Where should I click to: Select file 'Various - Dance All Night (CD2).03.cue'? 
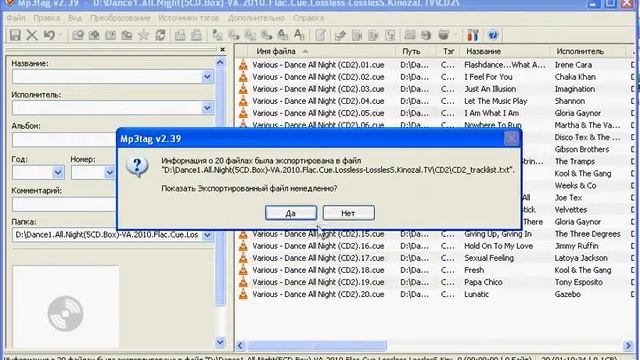(x=318, y=89)
